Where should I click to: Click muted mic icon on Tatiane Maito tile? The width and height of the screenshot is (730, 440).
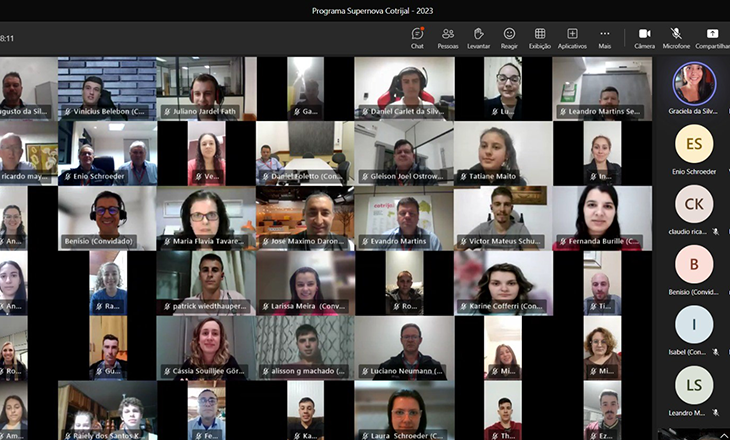tap(464, 176)
